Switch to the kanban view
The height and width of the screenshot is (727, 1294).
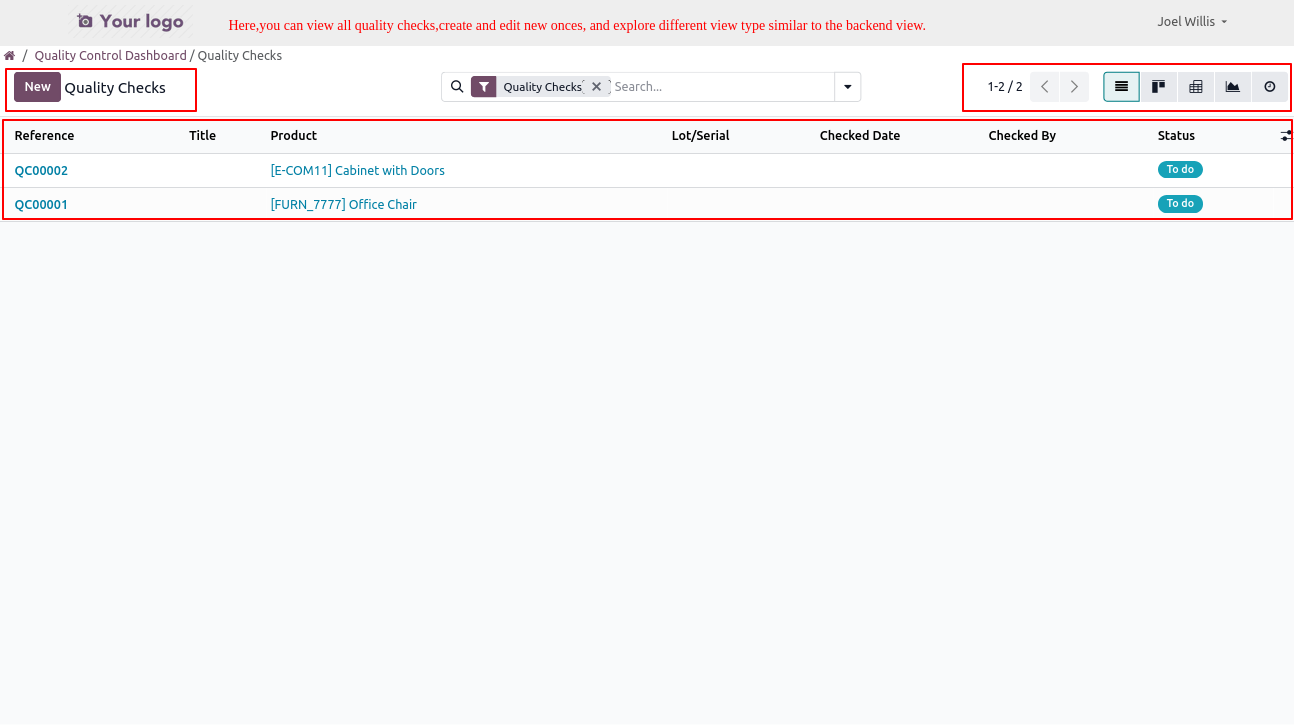(x=1158, y=87)
